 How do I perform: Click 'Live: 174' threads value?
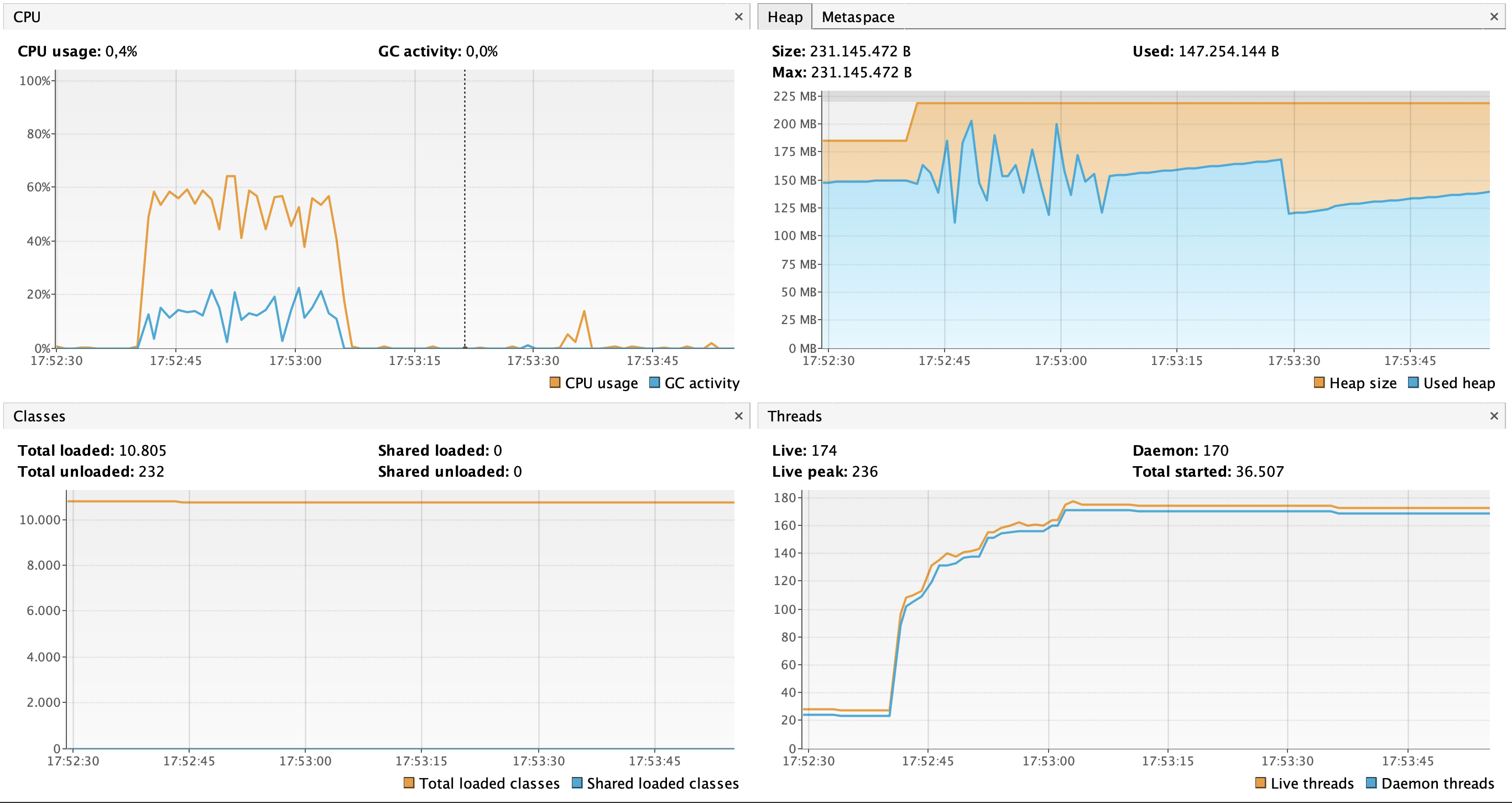coord(804,450)
